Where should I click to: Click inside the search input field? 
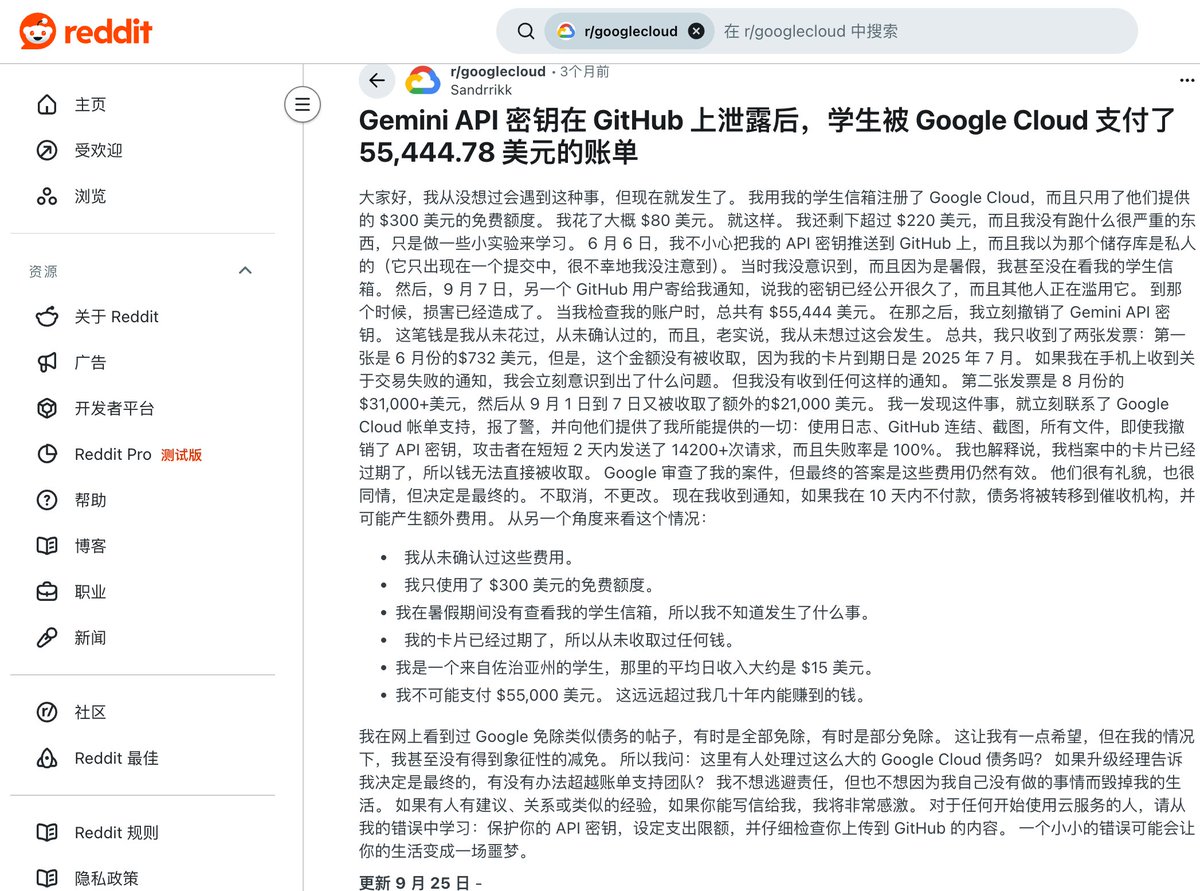(900, 31)
